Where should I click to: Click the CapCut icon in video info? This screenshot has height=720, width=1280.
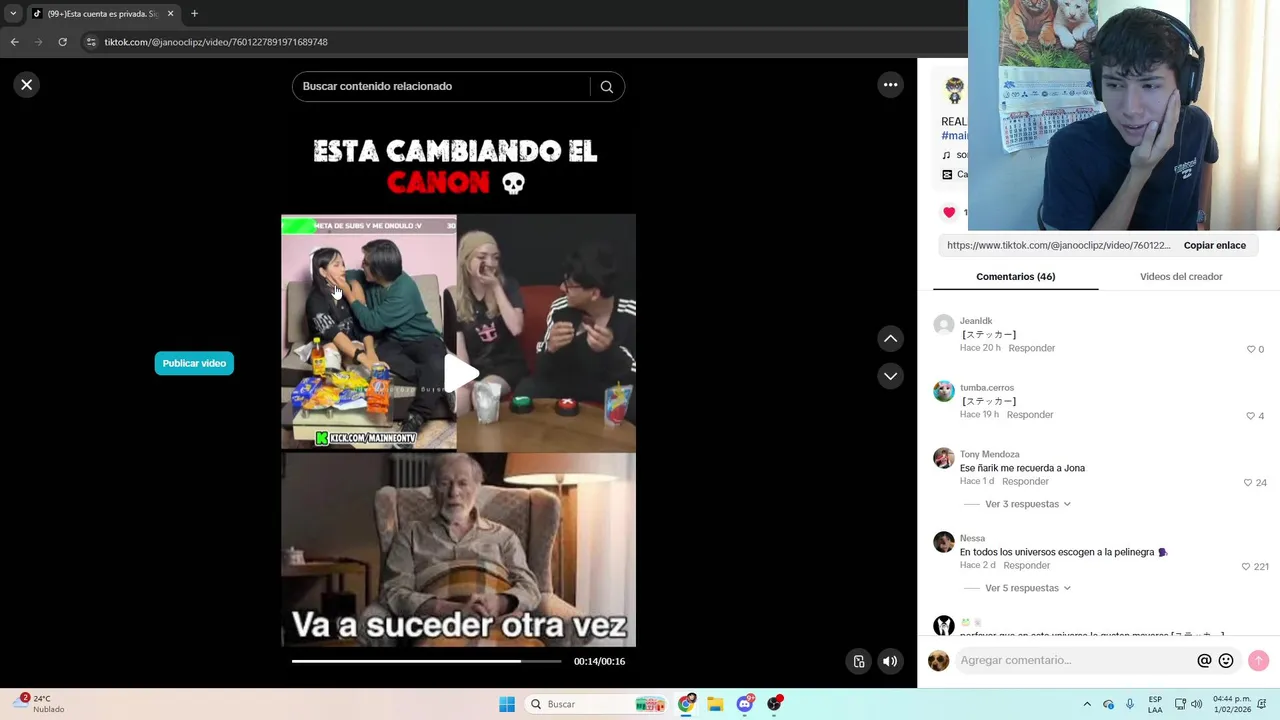(x=947, y=174)
